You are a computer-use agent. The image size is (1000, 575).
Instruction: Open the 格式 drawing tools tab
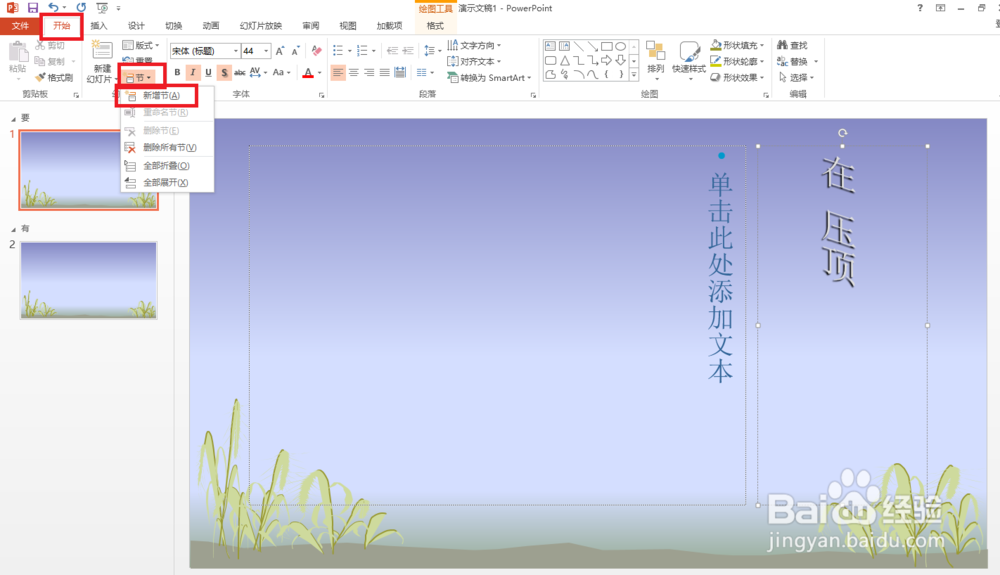pos(435,25)
